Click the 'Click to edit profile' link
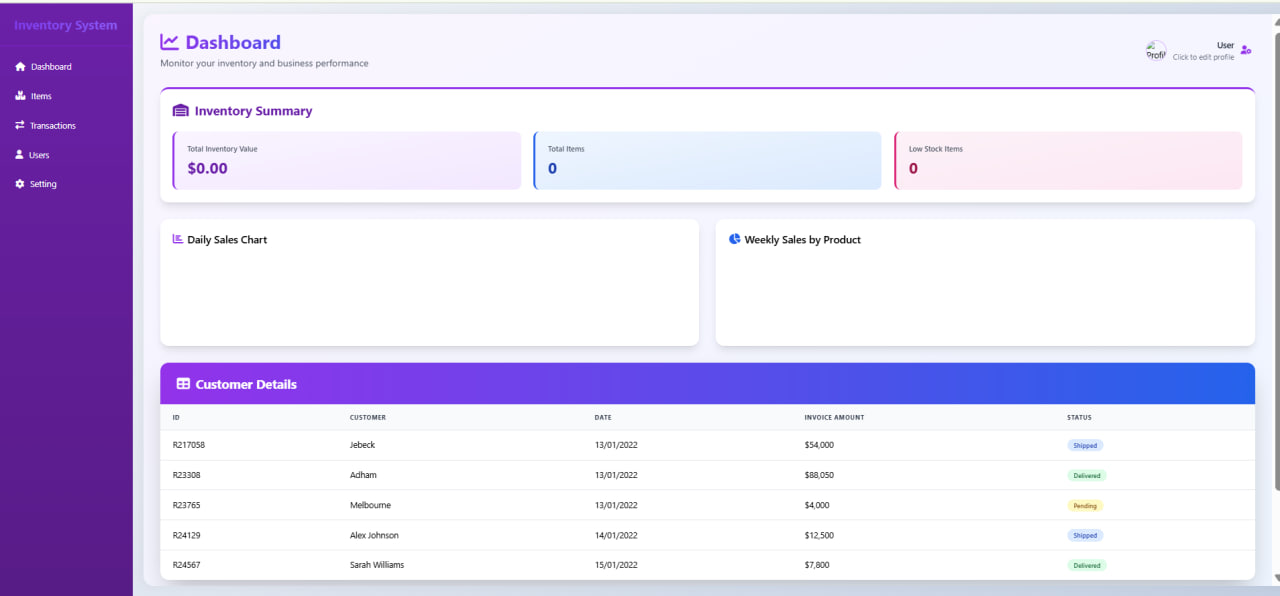The image size is (1280, 596). (x=1205, y=57)
